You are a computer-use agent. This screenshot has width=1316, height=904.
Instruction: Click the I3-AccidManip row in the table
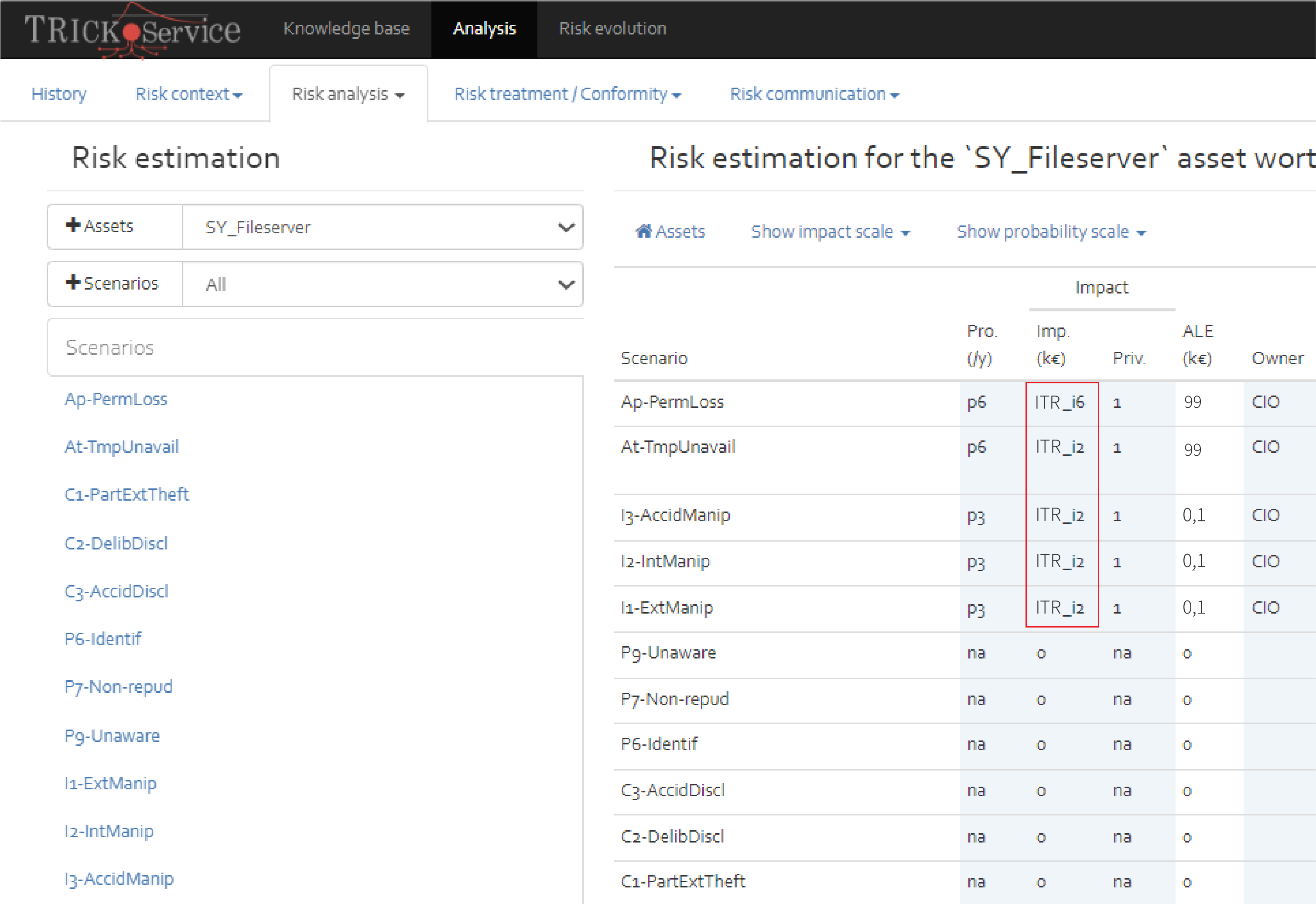click(964, 516)
